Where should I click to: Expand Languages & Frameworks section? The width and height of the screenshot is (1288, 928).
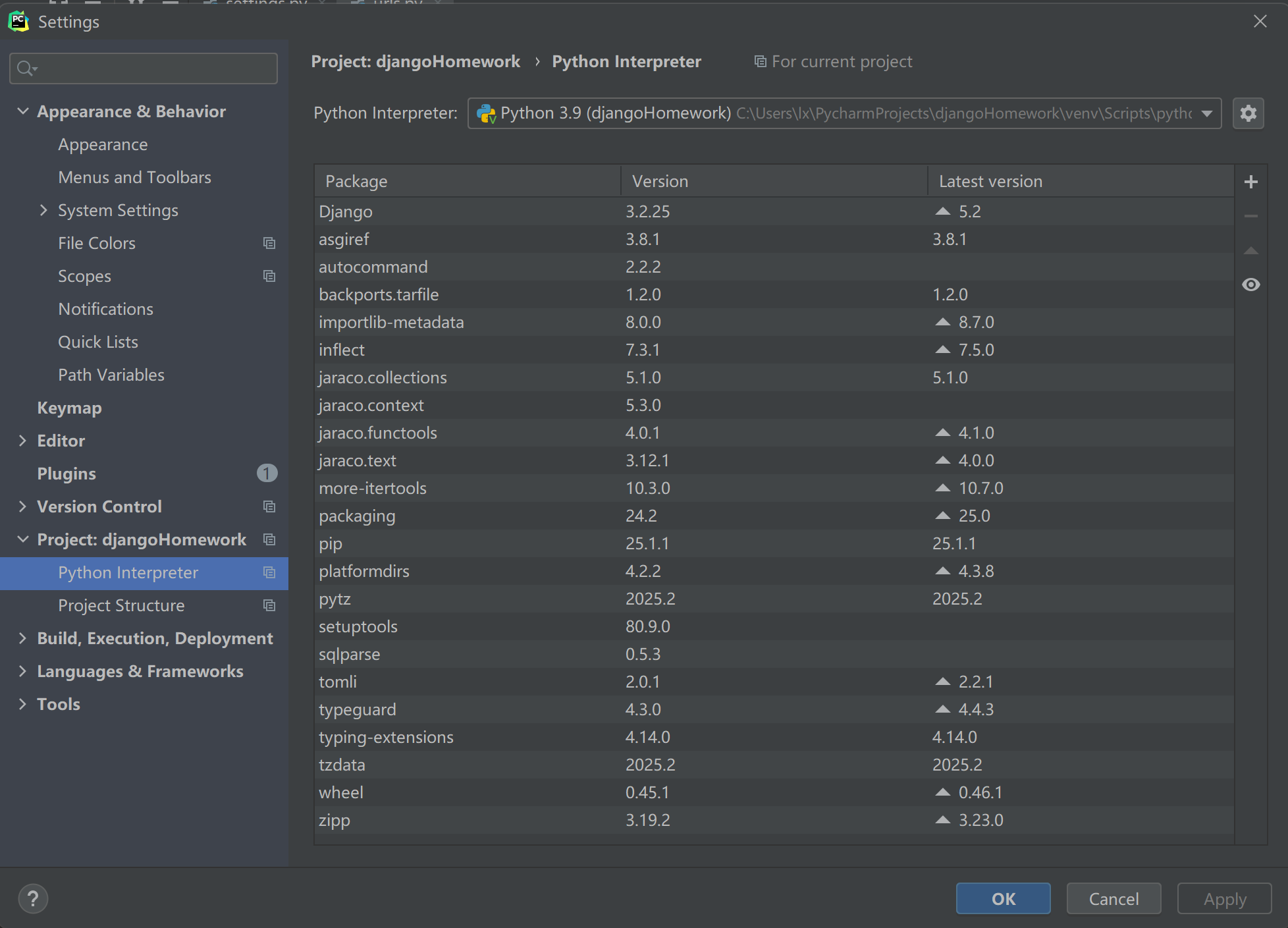coord(23,671)
